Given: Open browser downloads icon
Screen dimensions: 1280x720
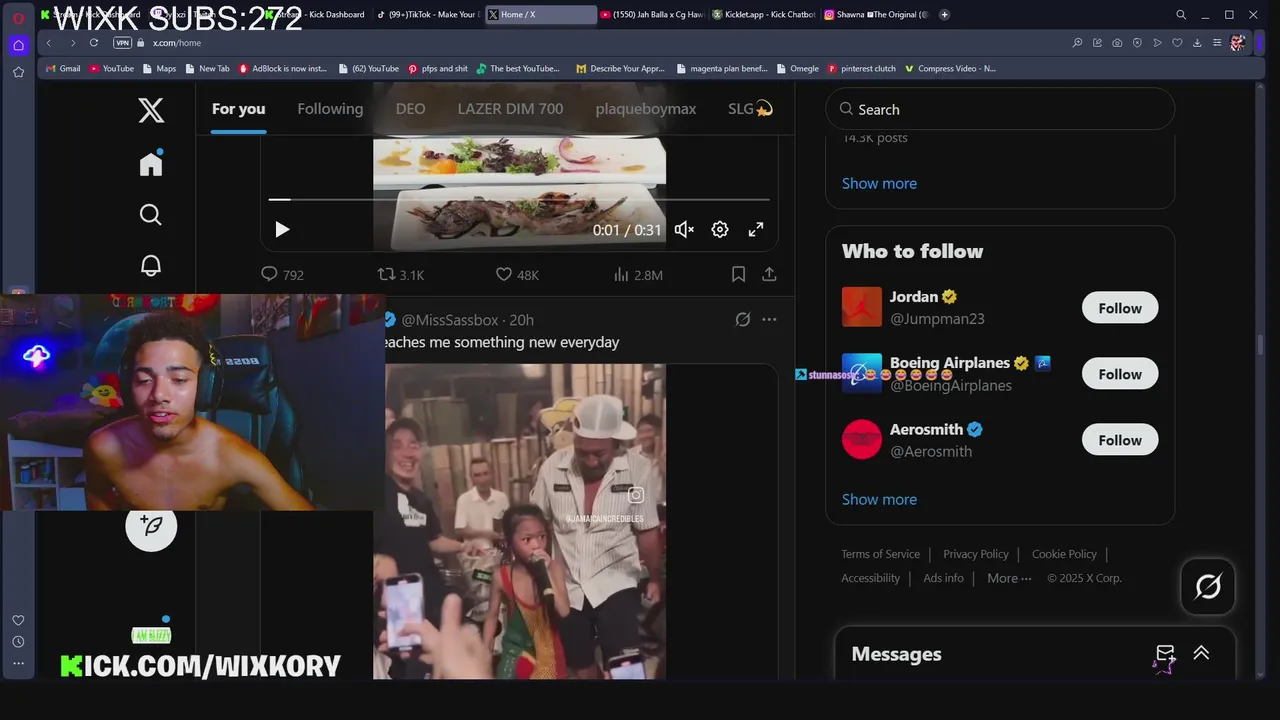Looking at the screenshot, I should pos(1197,43).
